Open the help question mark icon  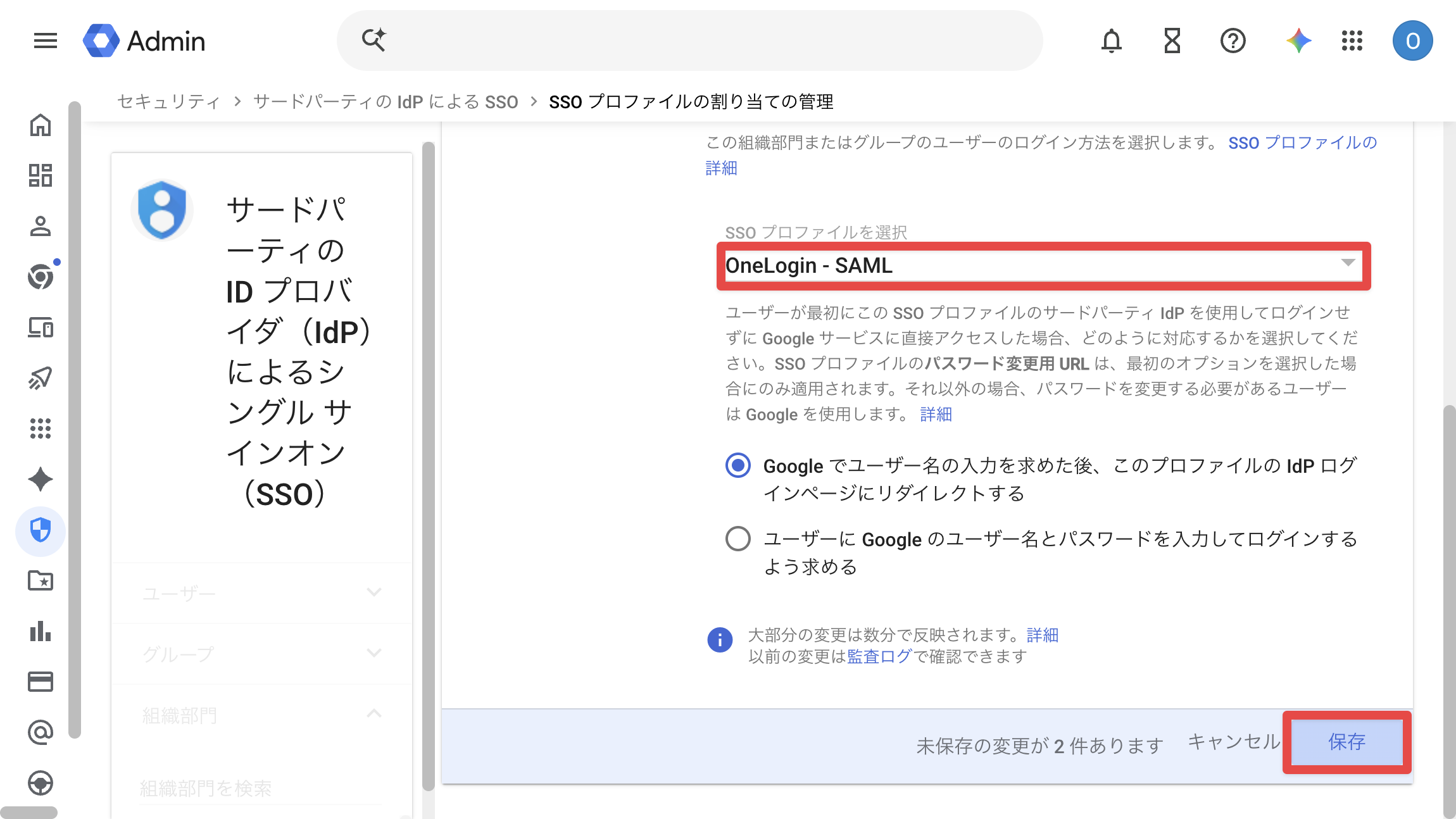pyautogui.click(x=1233, y=41)
